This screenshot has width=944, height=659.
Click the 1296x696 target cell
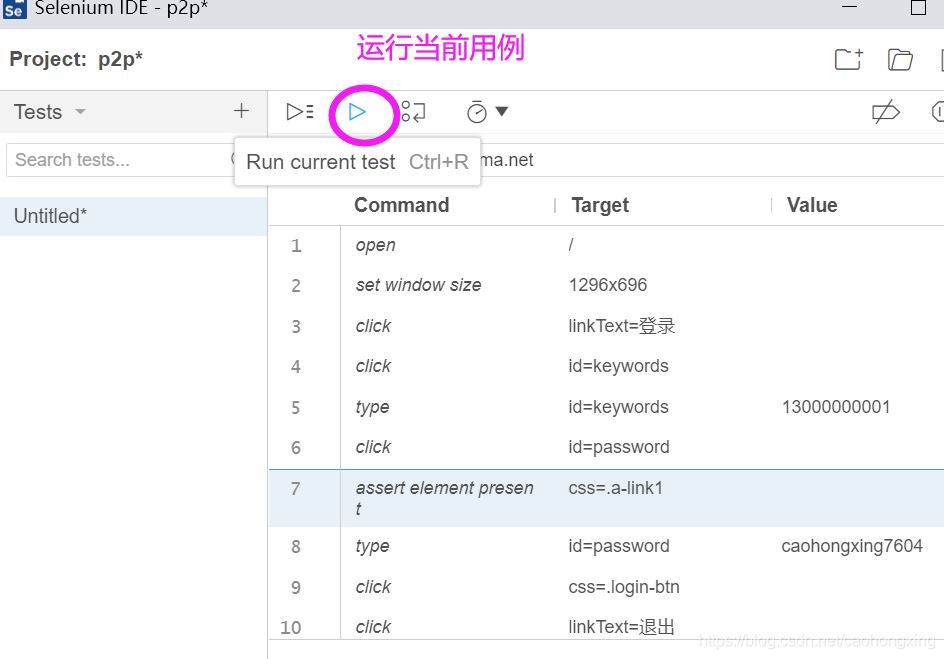tap(607, 285)
